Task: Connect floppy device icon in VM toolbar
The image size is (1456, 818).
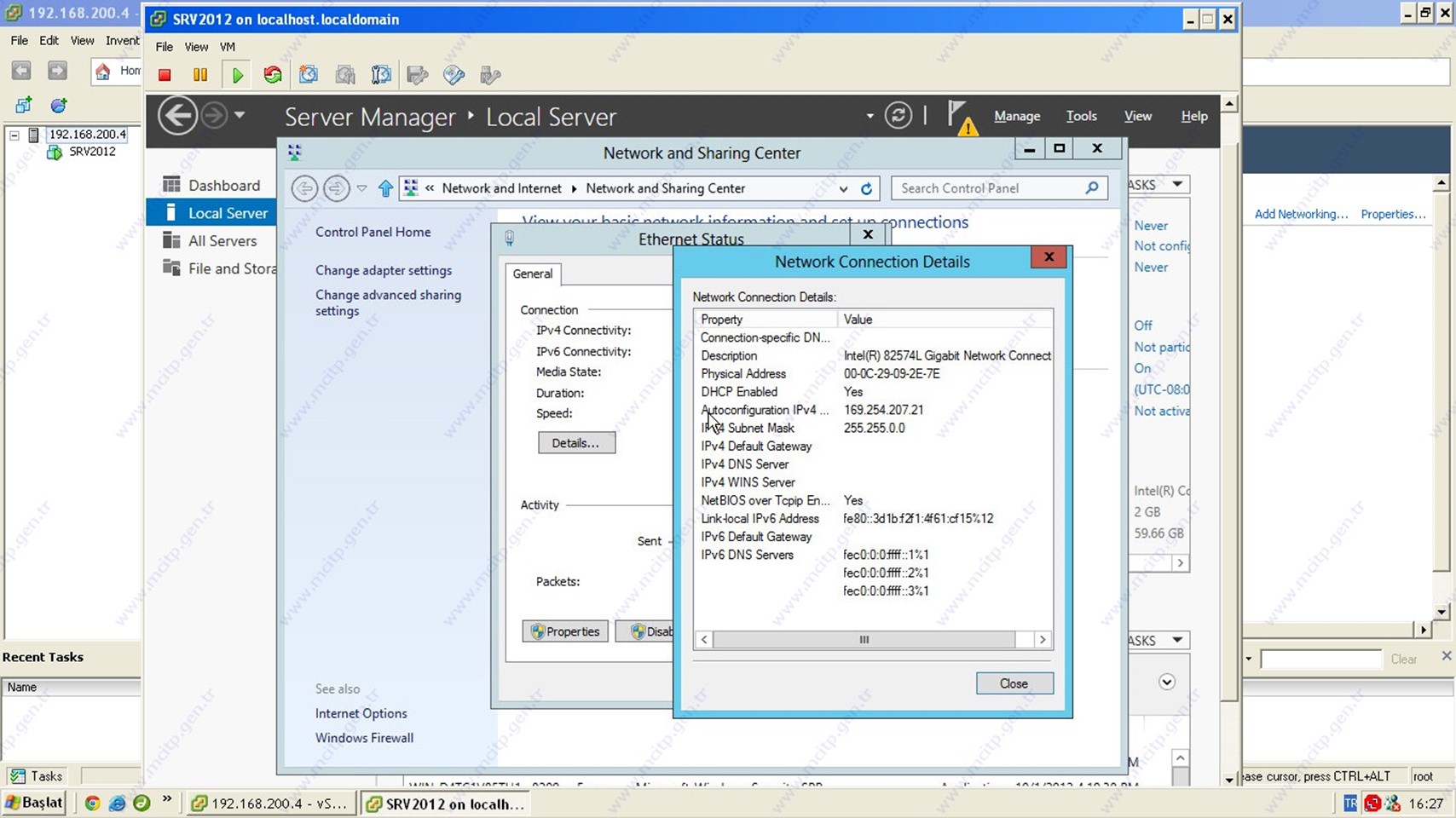Action: (x=418, y=75)
